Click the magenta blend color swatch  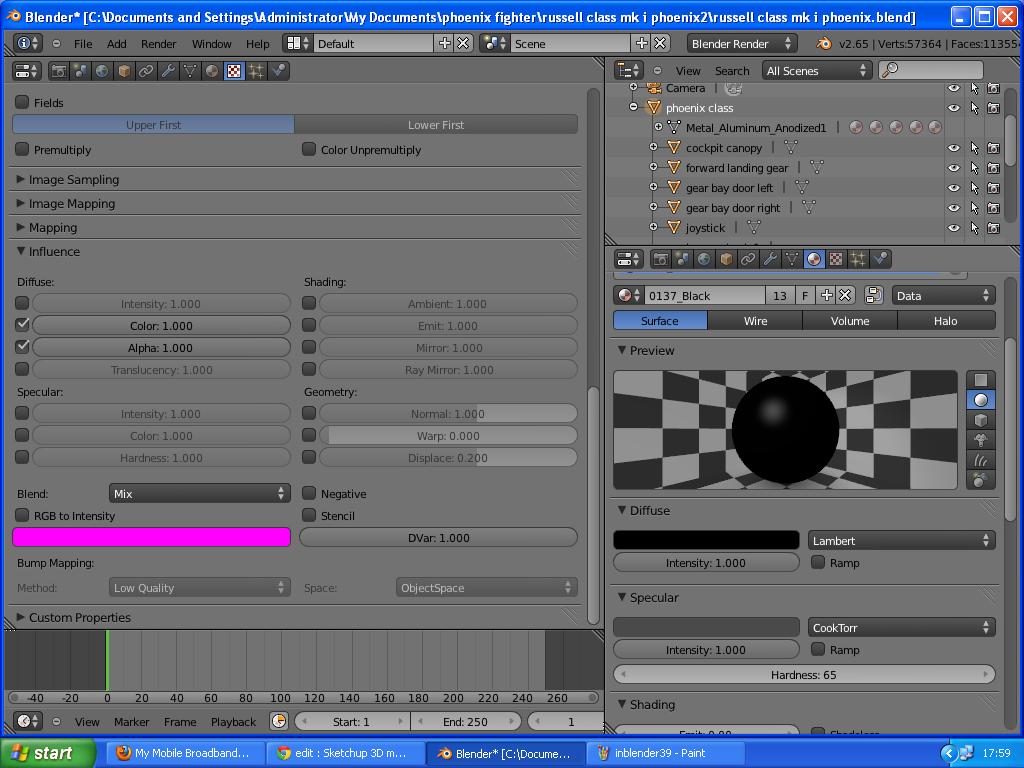151,537
